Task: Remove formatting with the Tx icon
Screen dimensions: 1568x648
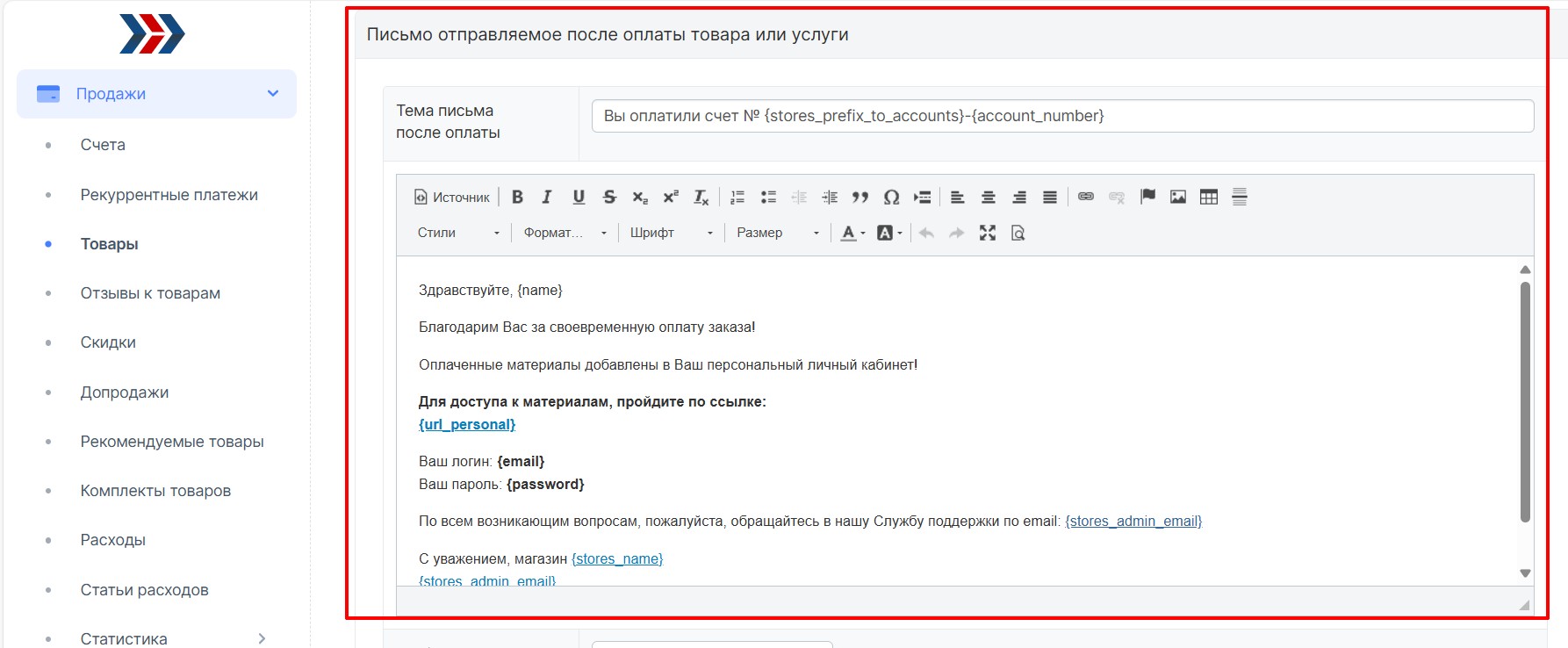Action: coord(701,197)
